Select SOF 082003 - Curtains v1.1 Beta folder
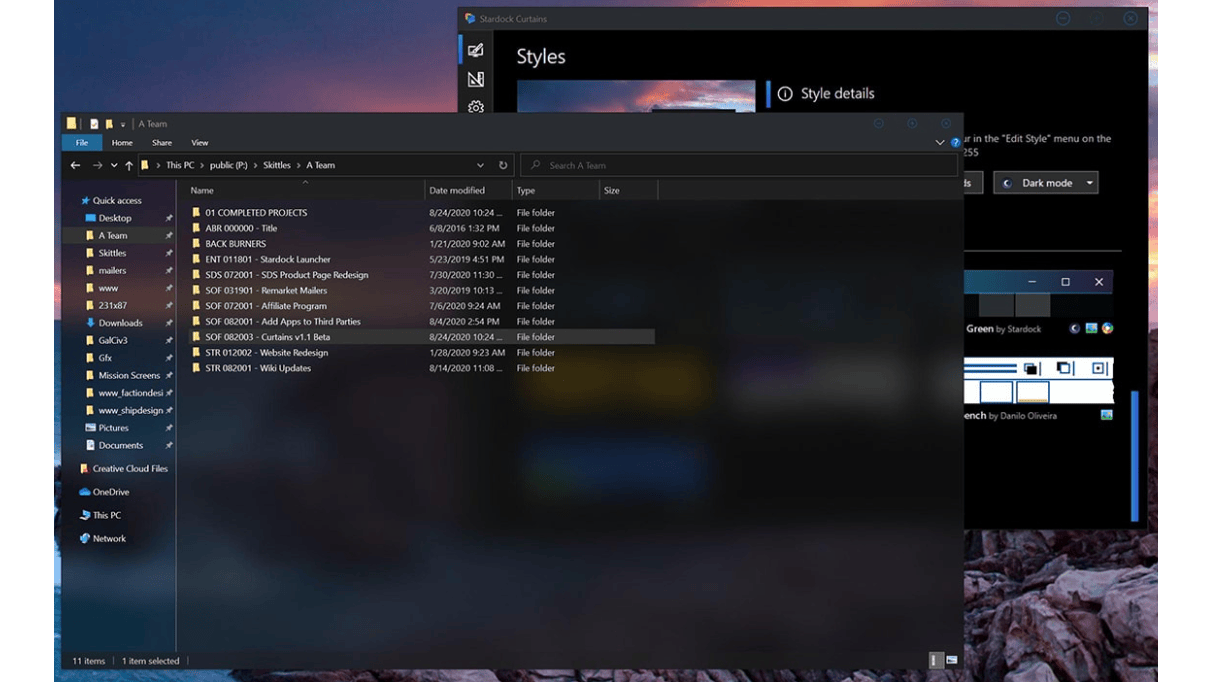The image size is (1212, 682). pos(421,337)
